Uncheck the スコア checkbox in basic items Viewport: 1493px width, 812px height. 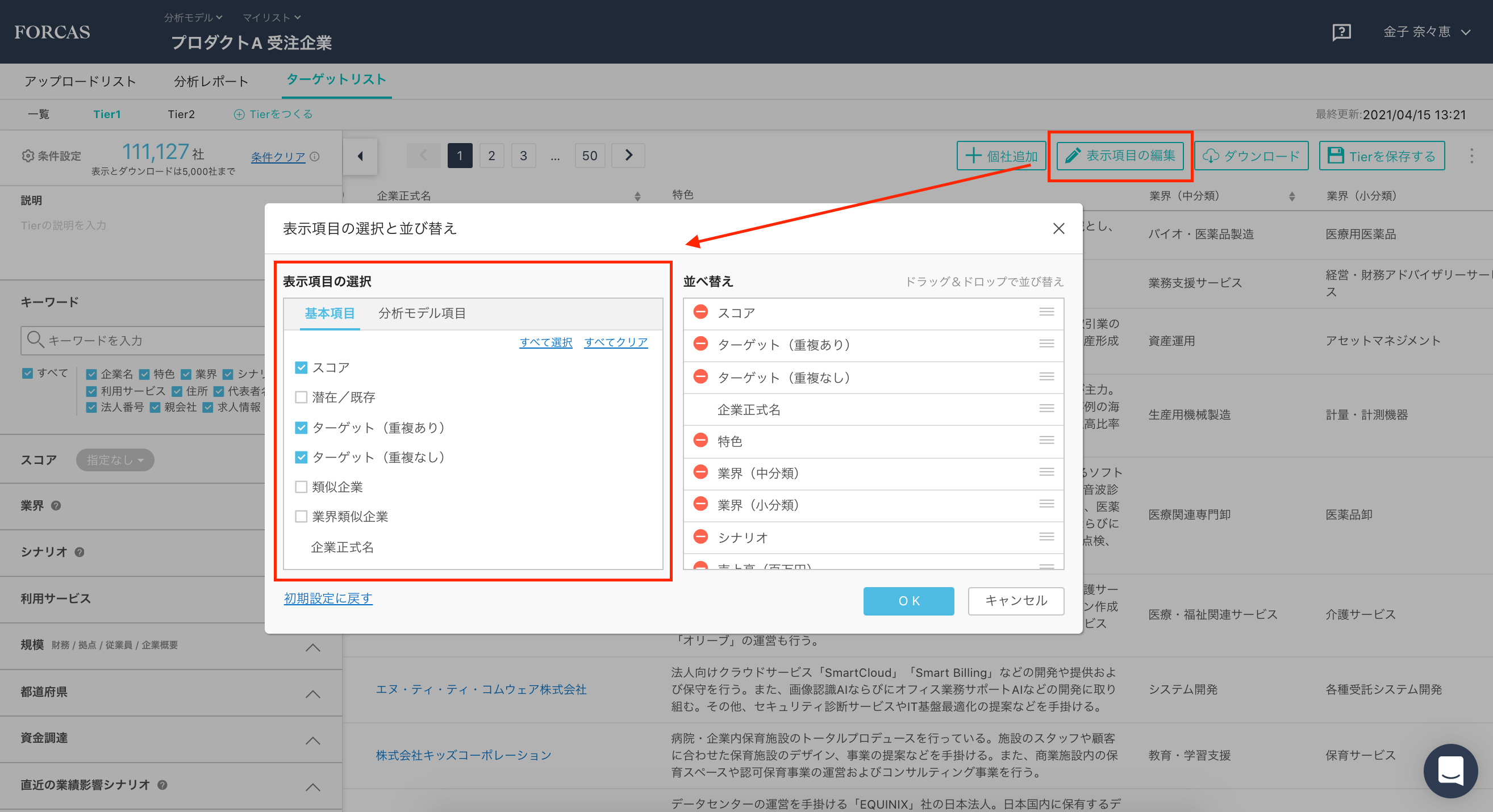[301, 367]
